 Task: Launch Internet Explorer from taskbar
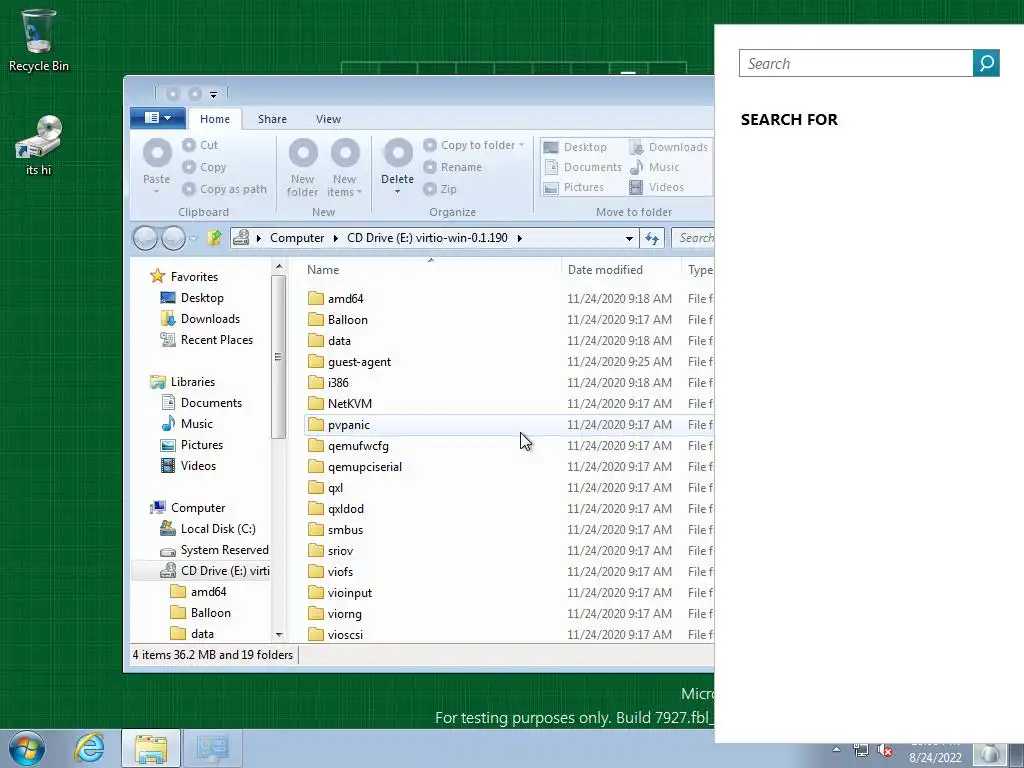89,748
